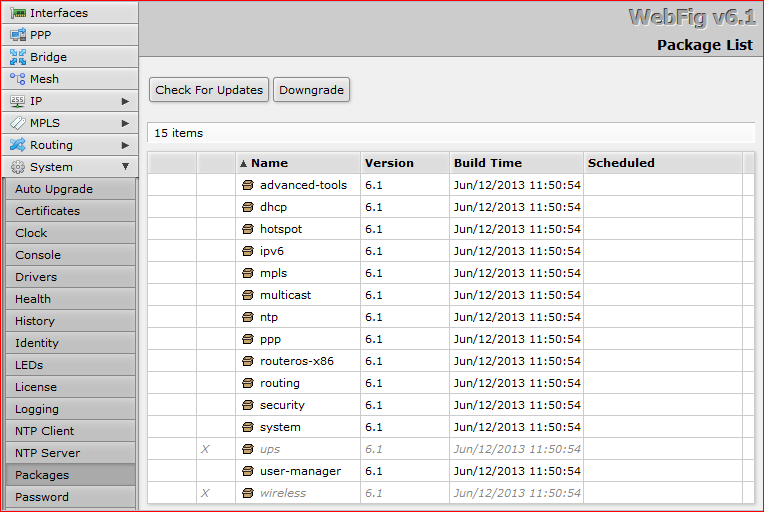Click the user-manager package icon
This screenshot has width=764, height=512.
(248, 471)
